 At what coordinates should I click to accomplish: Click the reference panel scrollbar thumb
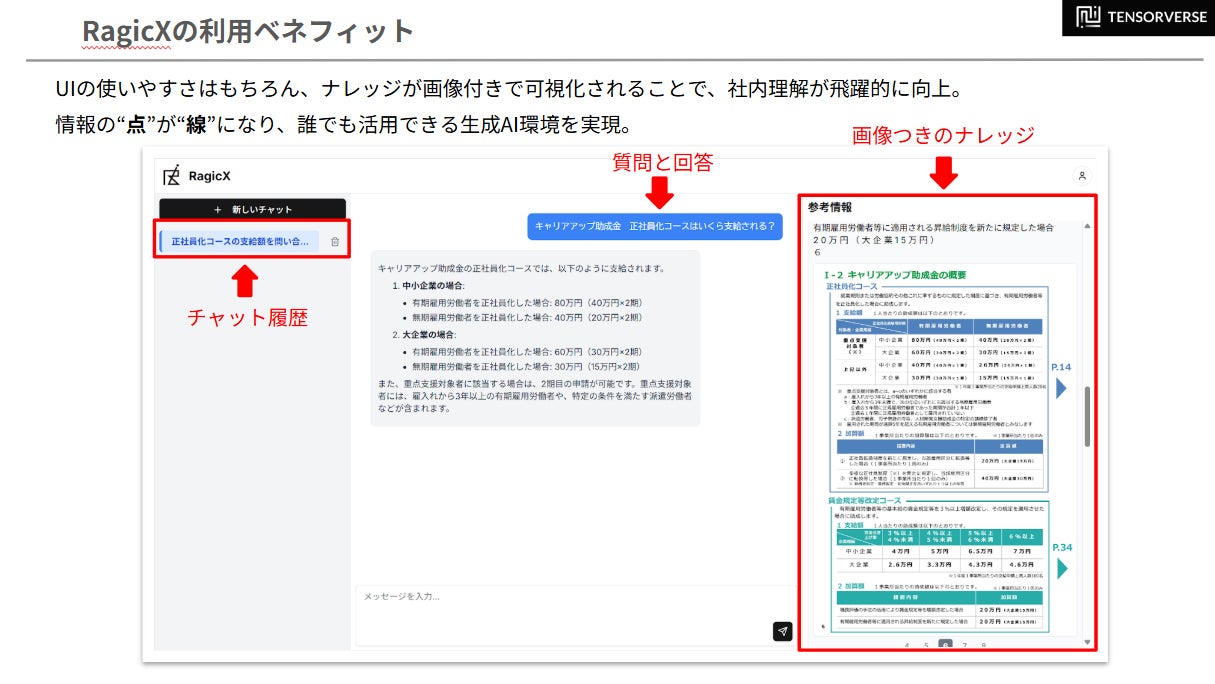[x=1087, y=415]
